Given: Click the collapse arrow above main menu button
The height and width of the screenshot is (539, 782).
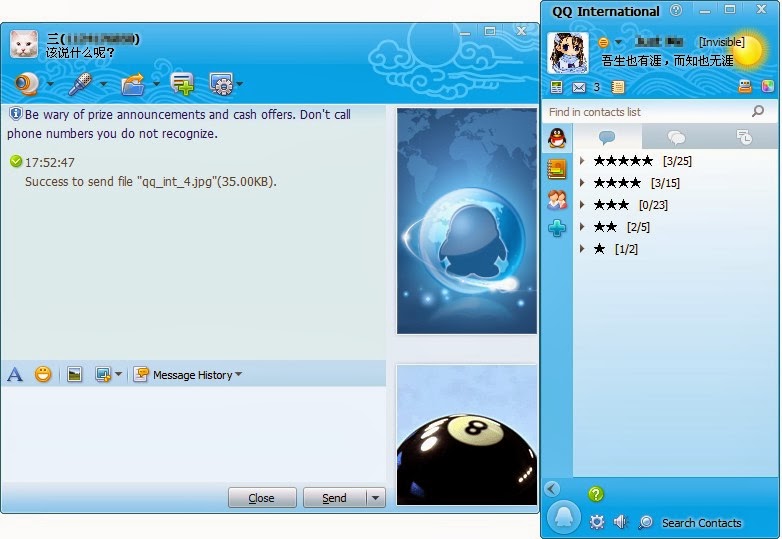Looking at the screenshot, I should pos(552,489).
